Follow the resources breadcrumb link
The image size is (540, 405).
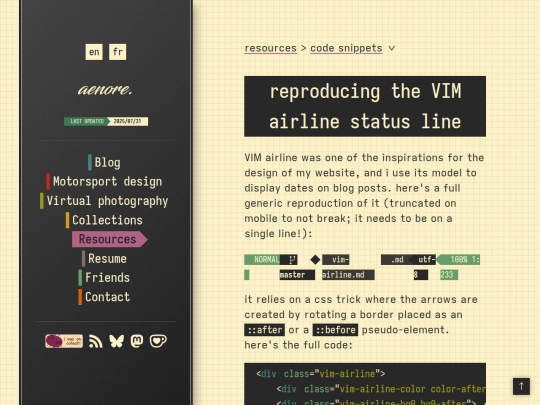pyautogui.click(x=270, y=48)
